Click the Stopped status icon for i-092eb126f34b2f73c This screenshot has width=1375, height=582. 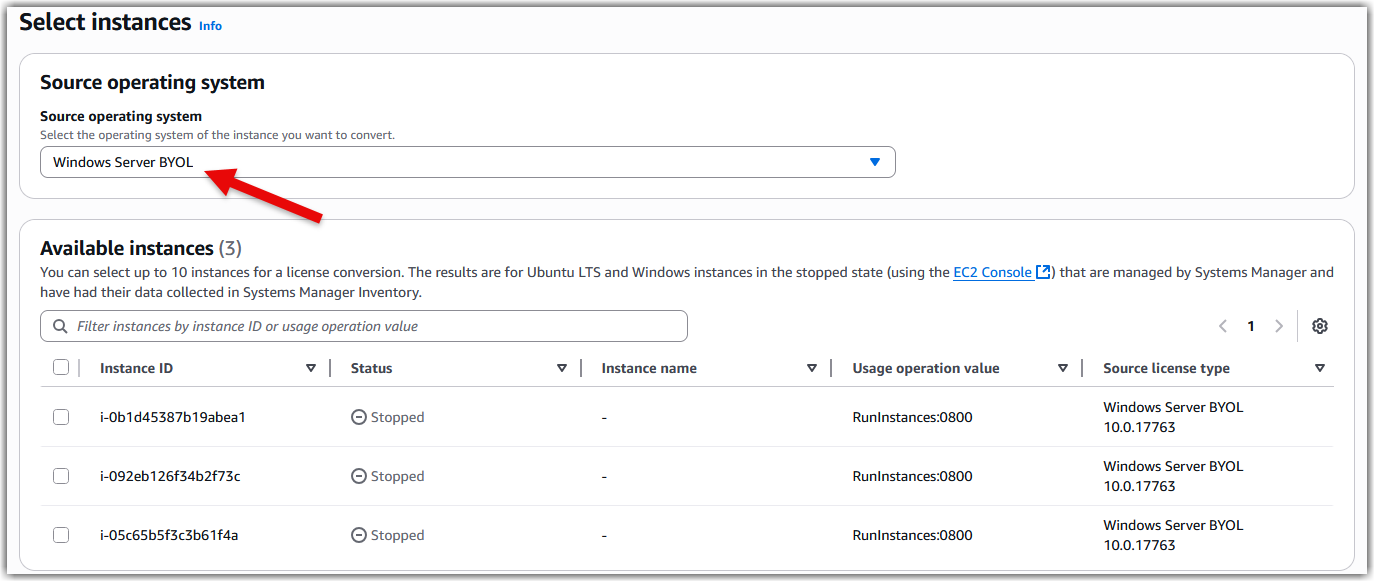click(x=358, y=476)
